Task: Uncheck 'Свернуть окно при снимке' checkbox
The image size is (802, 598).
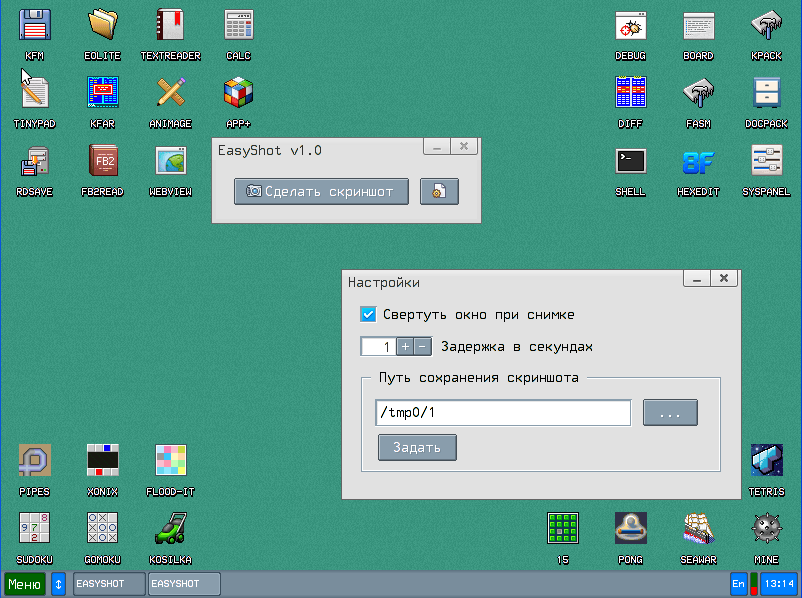Action: click(x=368, y=315)
